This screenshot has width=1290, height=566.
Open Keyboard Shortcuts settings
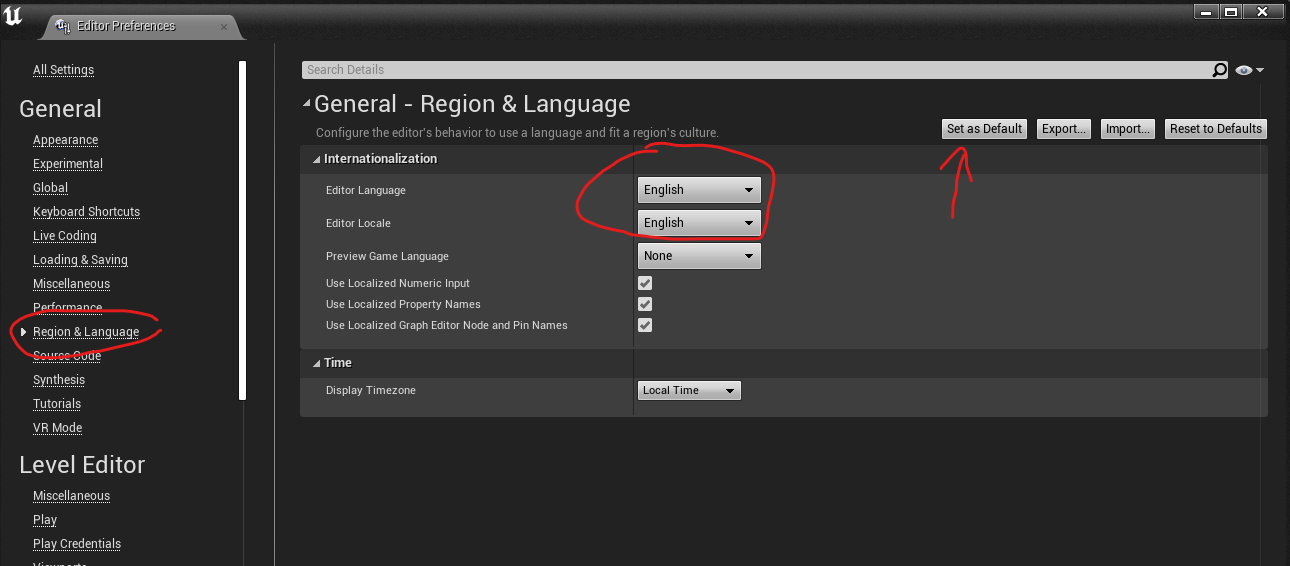[86, 212]
